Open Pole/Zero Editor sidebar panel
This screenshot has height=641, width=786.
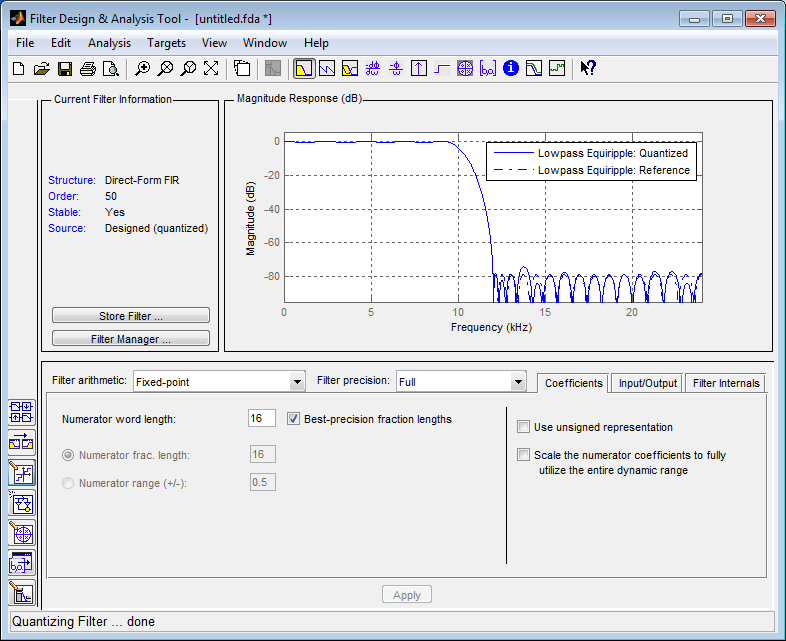(22, 533)
